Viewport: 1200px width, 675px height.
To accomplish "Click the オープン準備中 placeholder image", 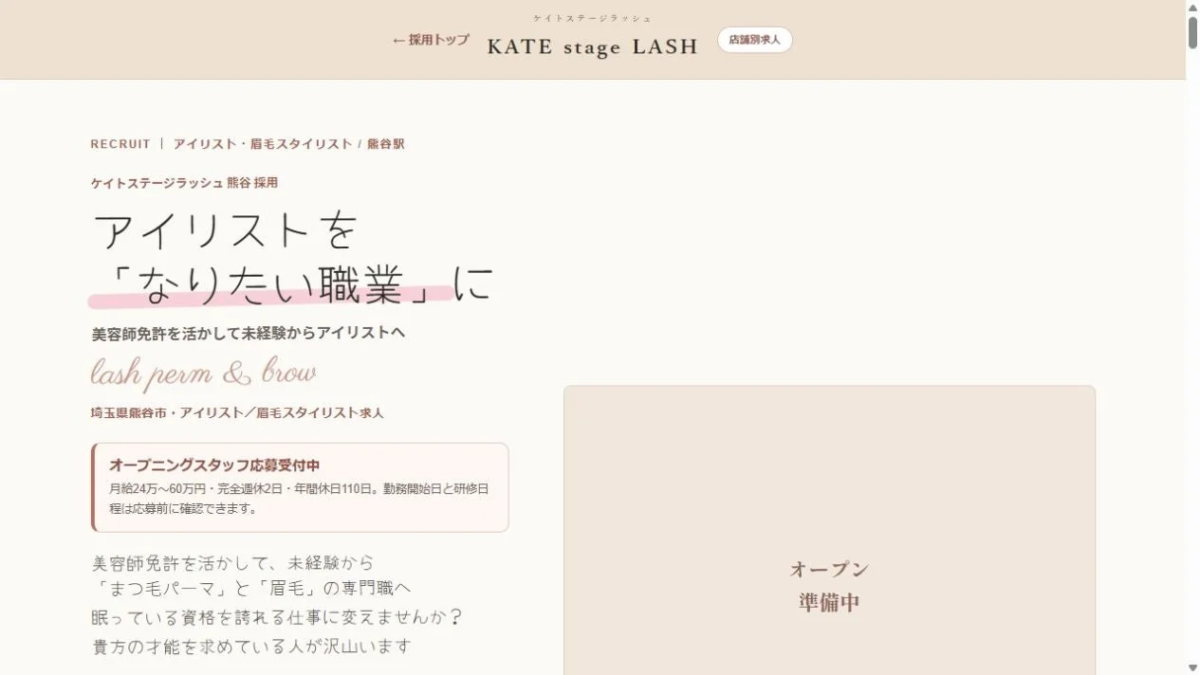I will point(829,531).
